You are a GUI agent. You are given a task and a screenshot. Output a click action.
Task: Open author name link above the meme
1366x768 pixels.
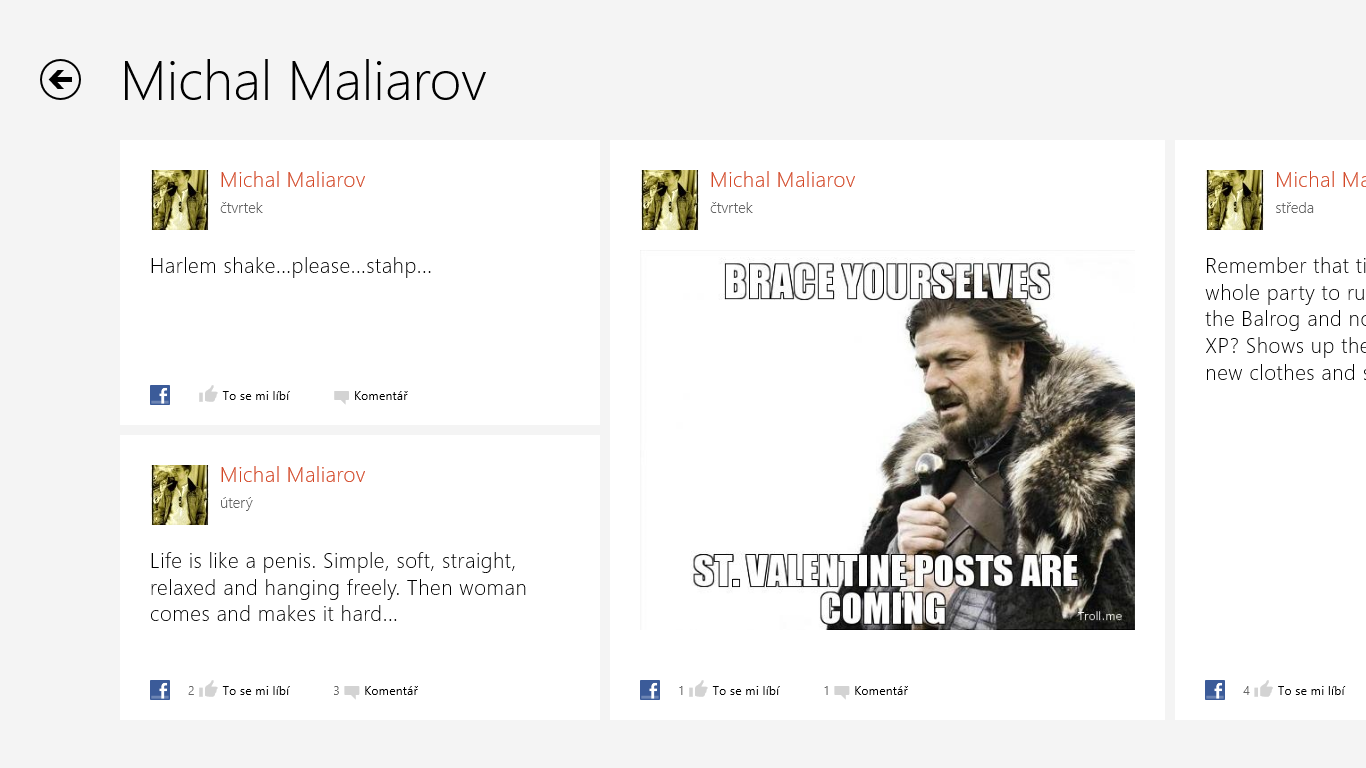[783, 180]
